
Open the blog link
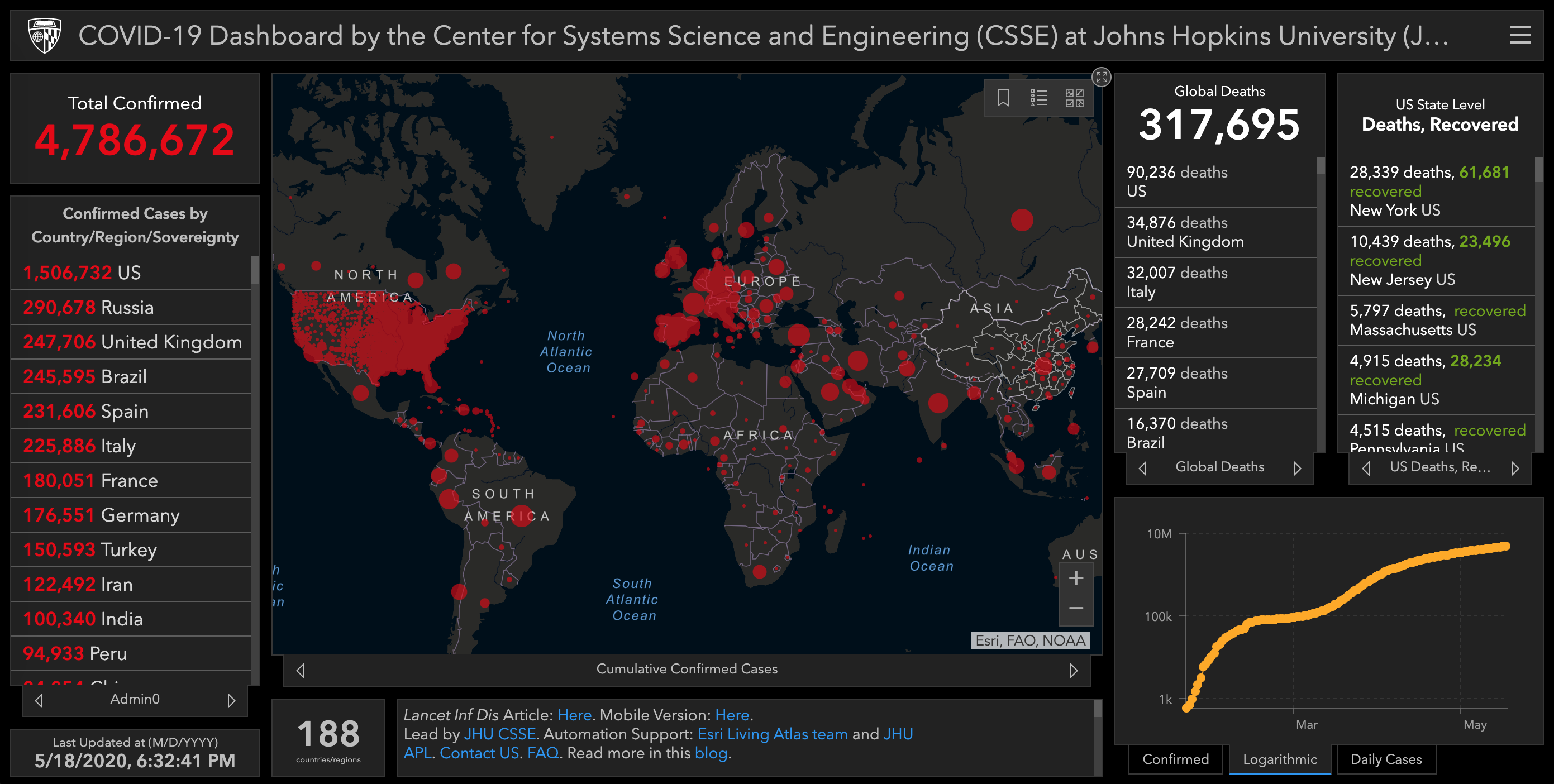coord(711,753)
